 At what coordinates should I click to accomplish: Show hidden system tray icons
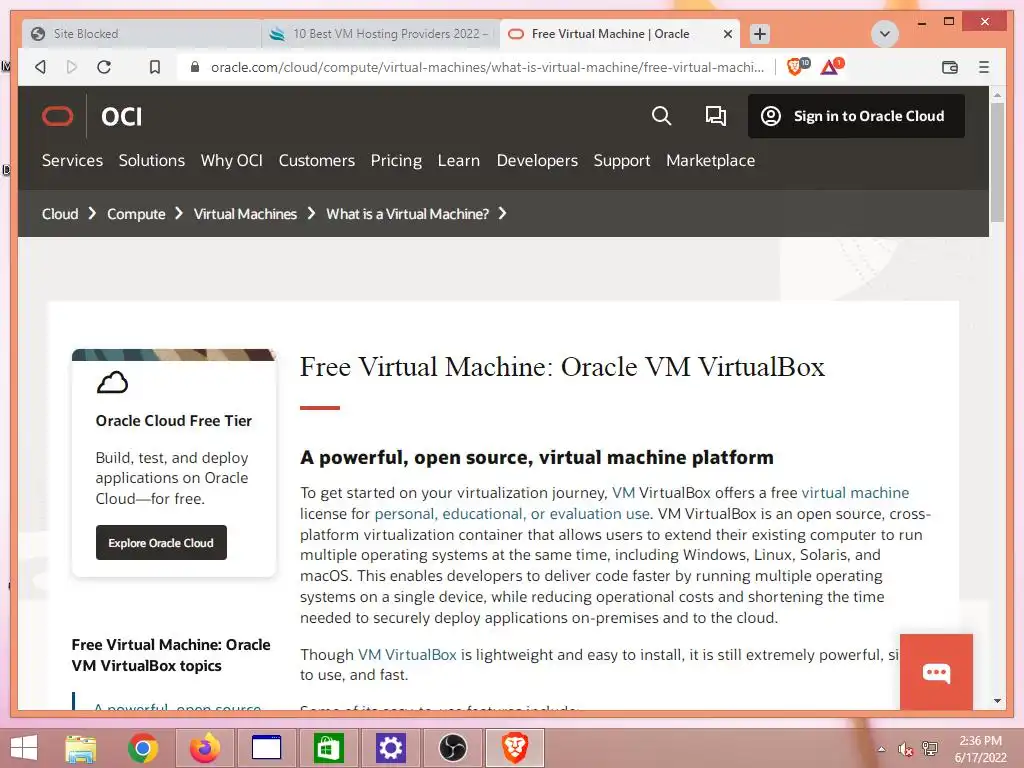click(882, 749)
